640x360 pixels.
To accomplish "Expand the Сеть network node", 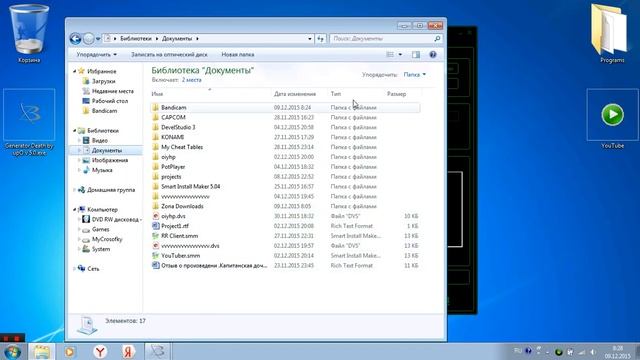I will click(75, 269).
